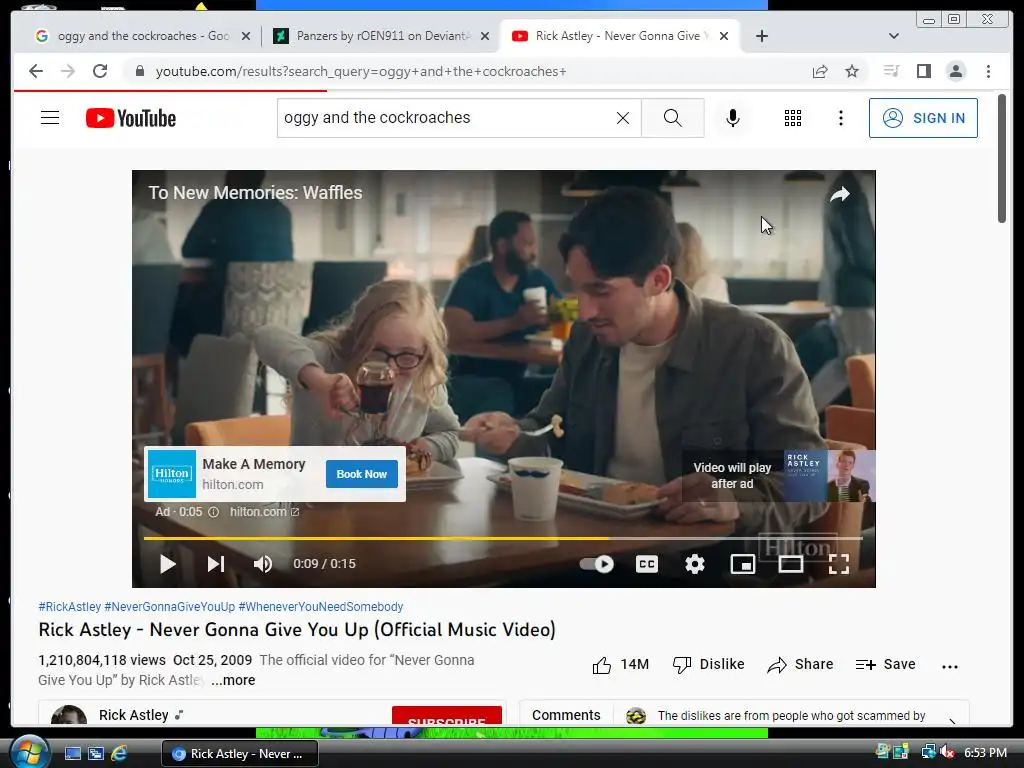Share this page from the address bar
The image size is (1024, 768).
(820, 71)
